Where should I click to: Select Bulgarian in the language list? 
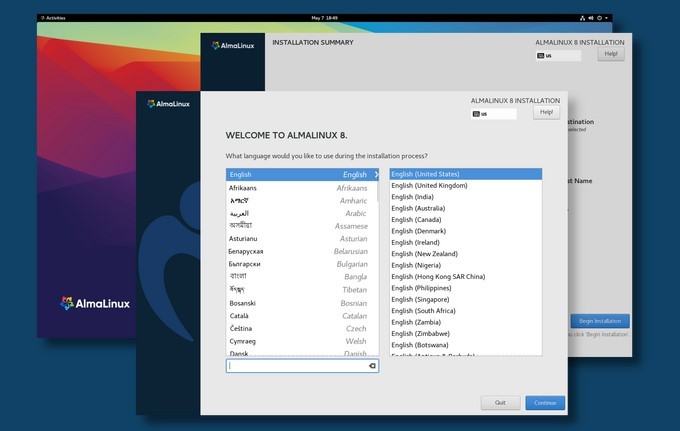(302, 264)
